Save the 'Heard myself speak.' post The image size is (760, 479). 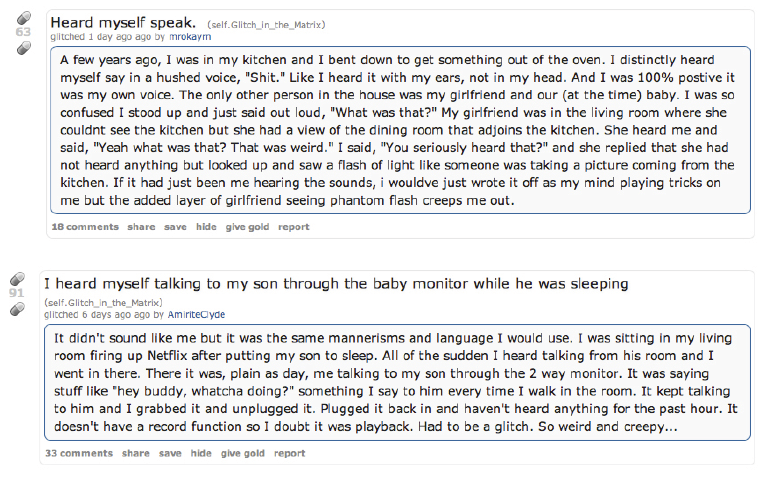175,227
